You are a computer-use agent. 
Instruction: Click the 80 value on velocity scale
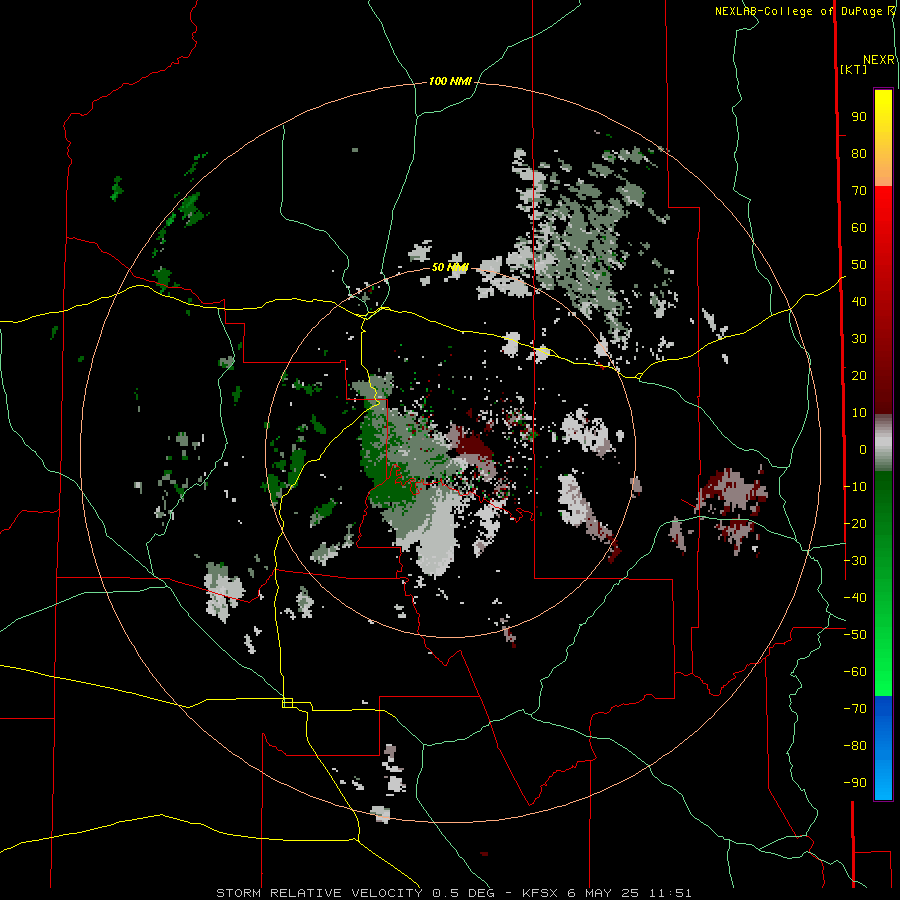coord(859,153)
